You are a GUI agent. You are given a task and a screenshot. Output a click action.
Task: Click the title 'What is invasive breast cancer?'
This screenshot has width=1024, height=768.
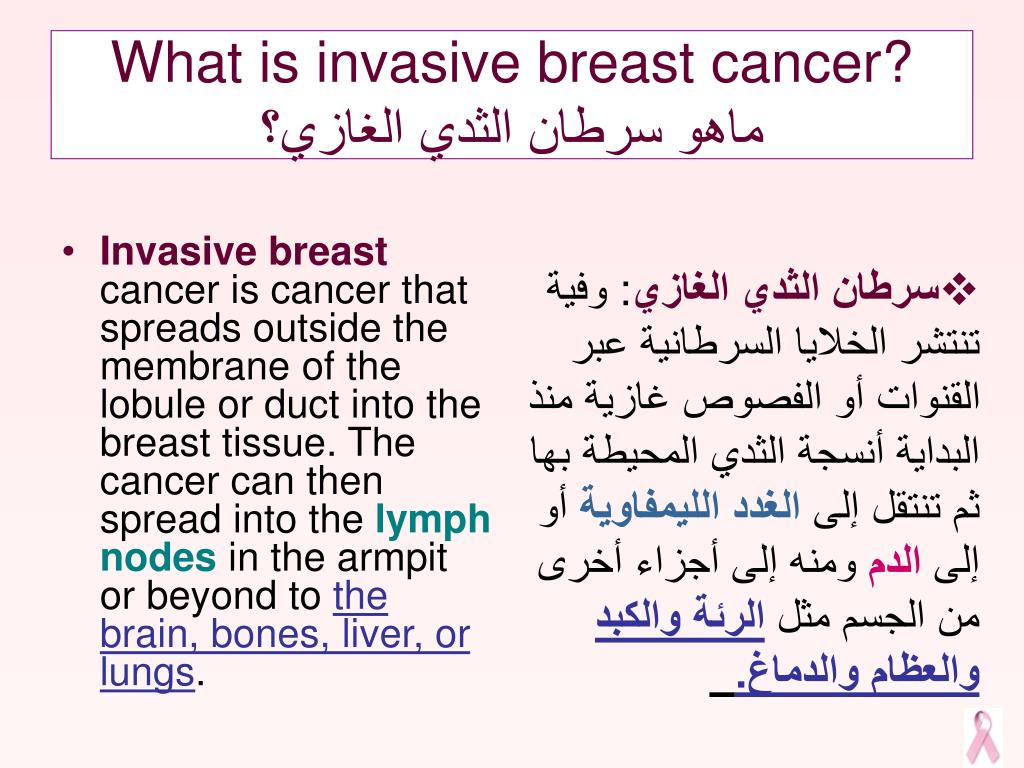pyautogui.click(x=511, y=63)
